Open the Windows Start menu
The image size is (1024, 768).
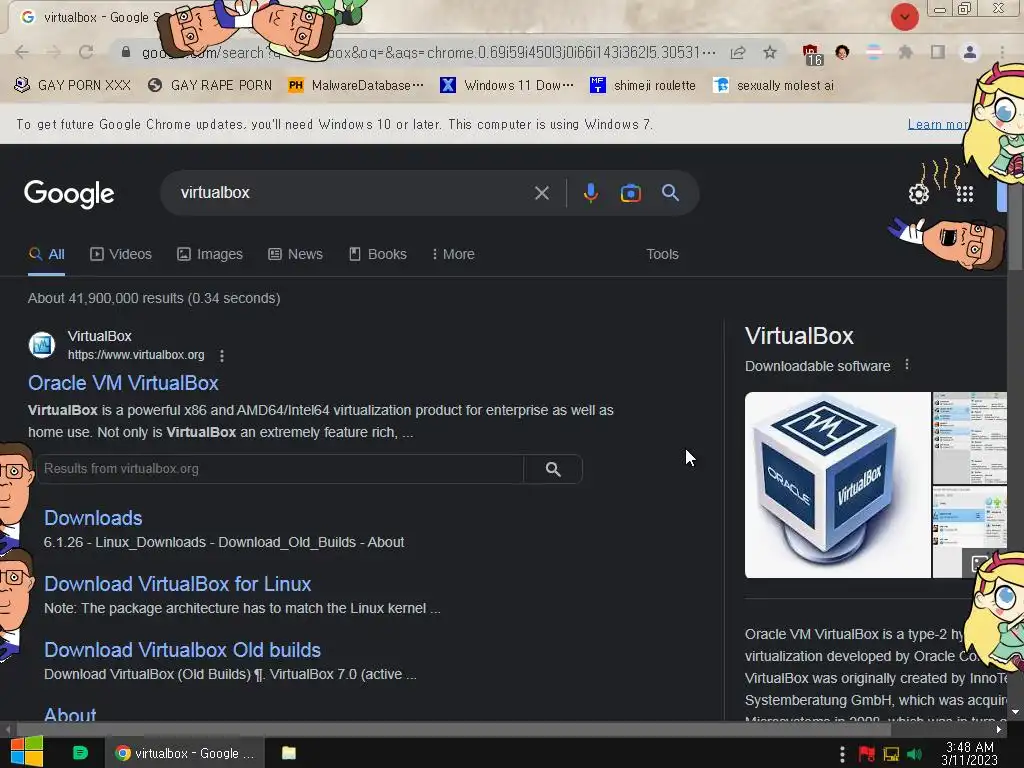(x=27, y=752)
